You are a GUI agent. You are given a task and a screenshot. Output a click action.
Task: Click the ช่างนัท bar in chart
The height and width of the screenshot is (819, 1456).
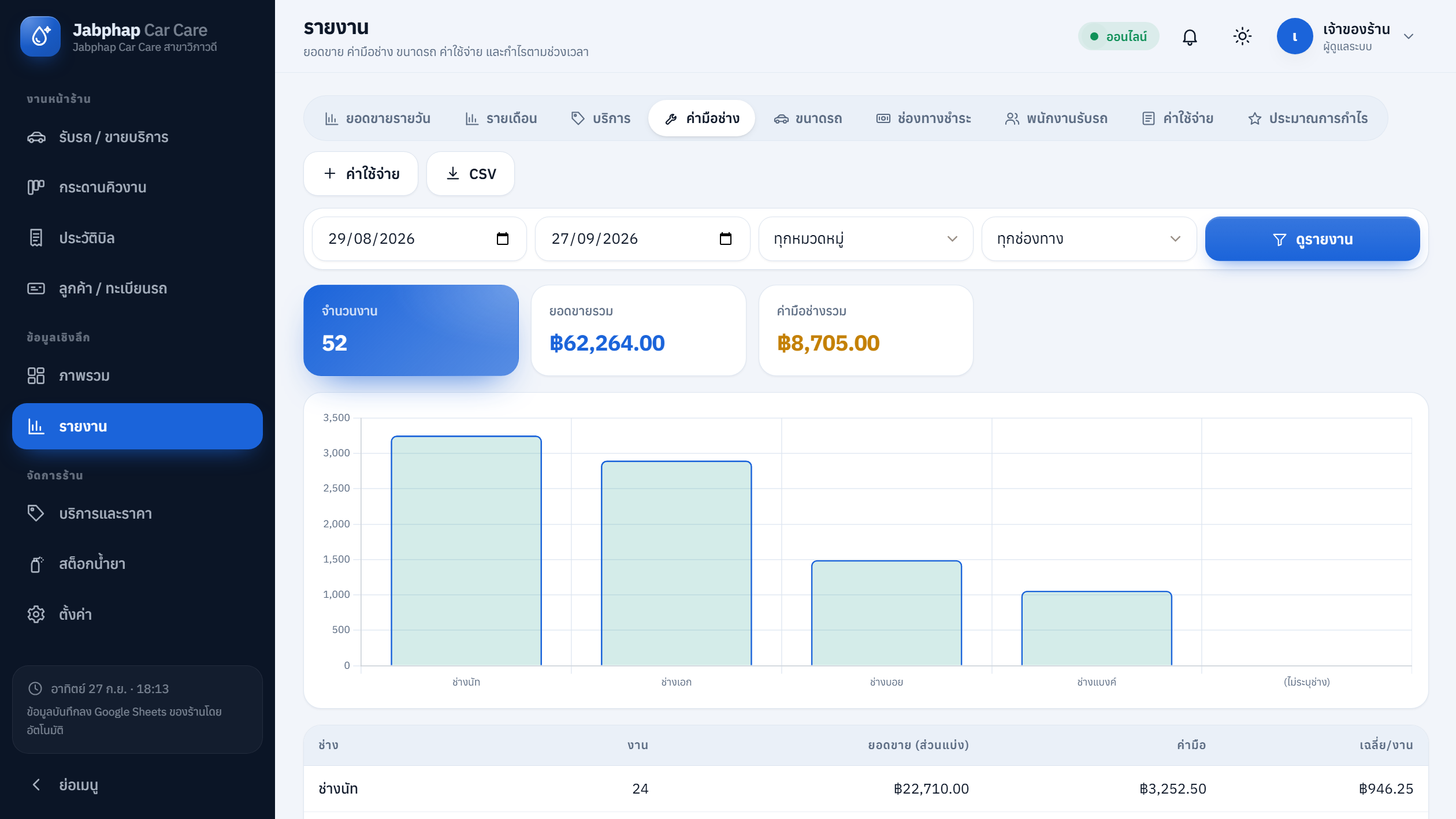pyautogui.click(x=466, y=550)
